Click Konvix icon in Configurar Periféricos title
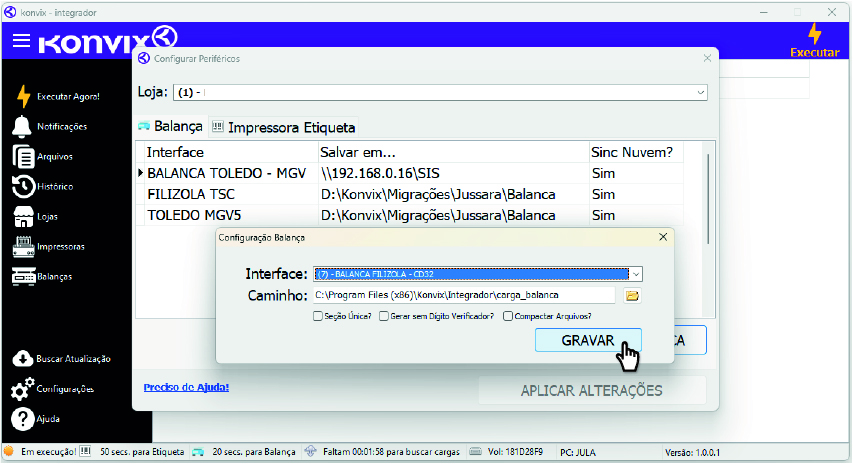 pyautogui.click(x=144, y=58)
